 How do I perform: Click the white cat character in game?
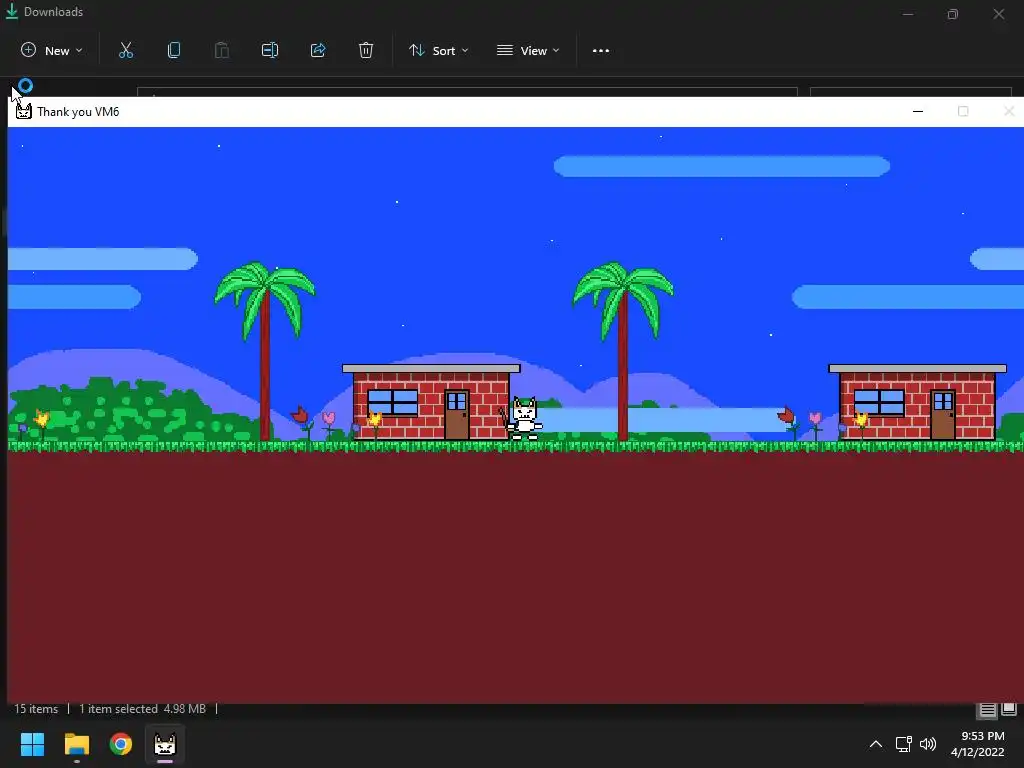coord(524,418)
